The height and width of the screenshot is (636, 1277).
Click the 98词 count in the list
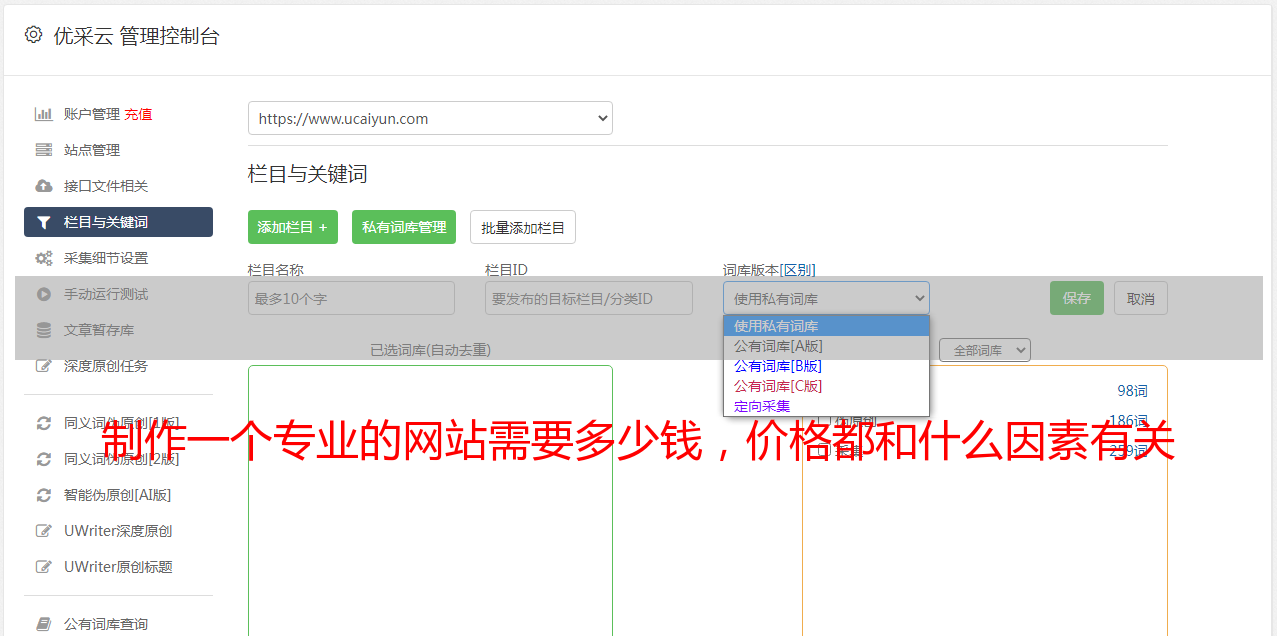pyautogui.click(x=1133, y=391)
